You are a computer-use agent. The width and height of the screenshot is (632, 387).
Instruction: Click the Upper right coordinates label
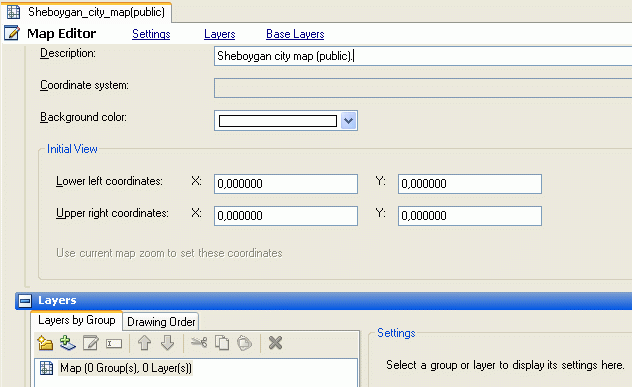point(112,213)
